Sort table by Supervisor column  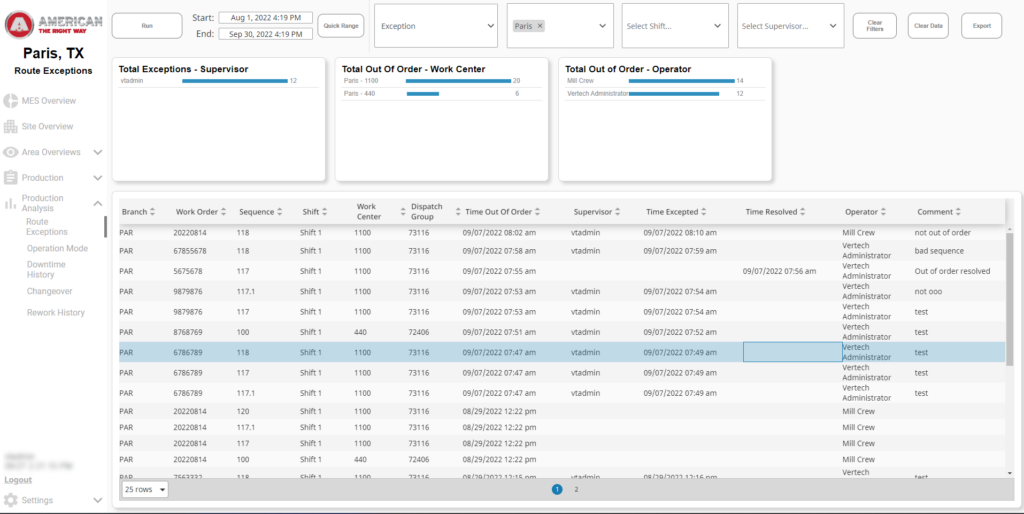coord(617,212)
